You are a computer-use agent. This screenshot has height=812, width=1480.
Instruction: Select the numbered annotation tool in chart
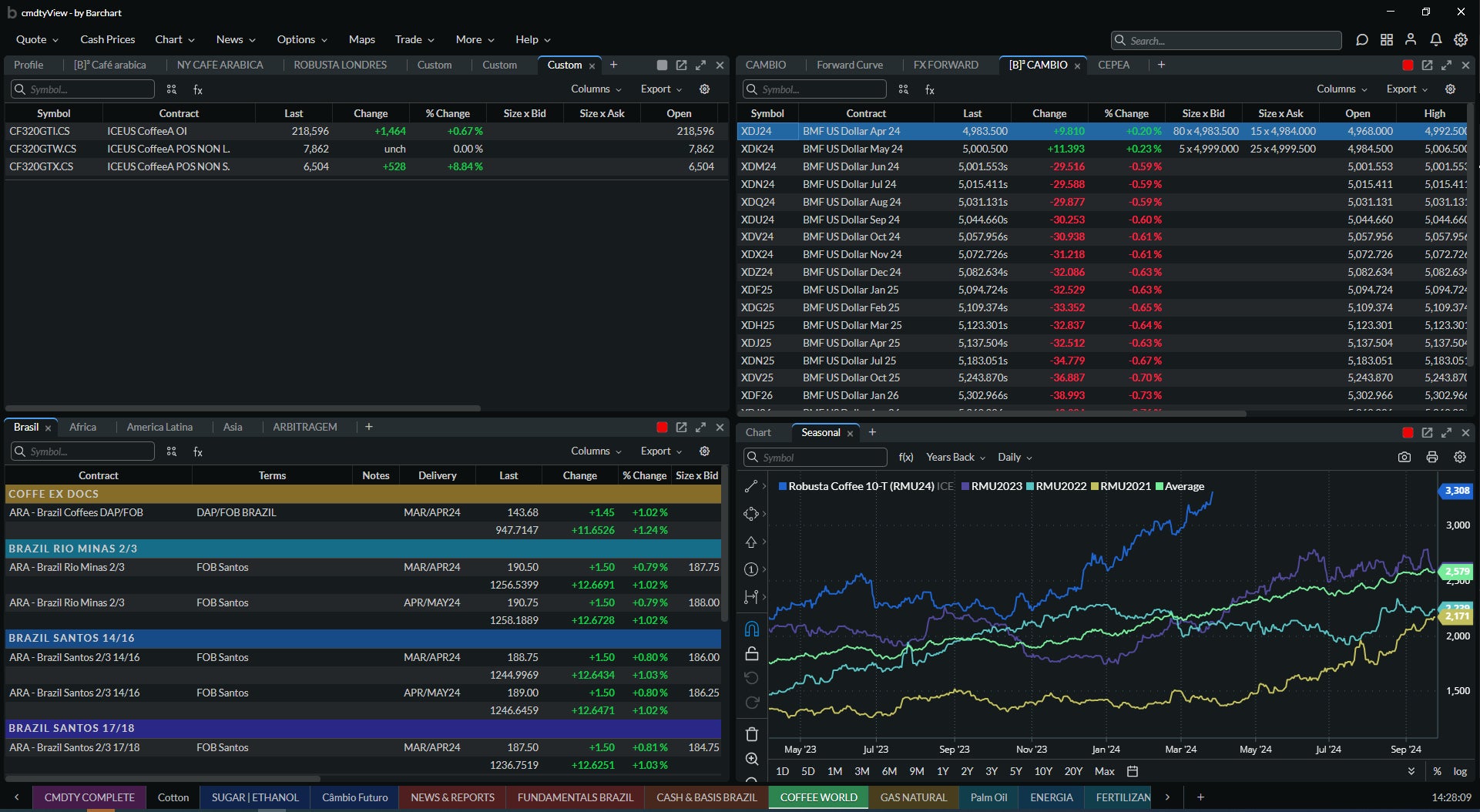(x=751, y=569)
